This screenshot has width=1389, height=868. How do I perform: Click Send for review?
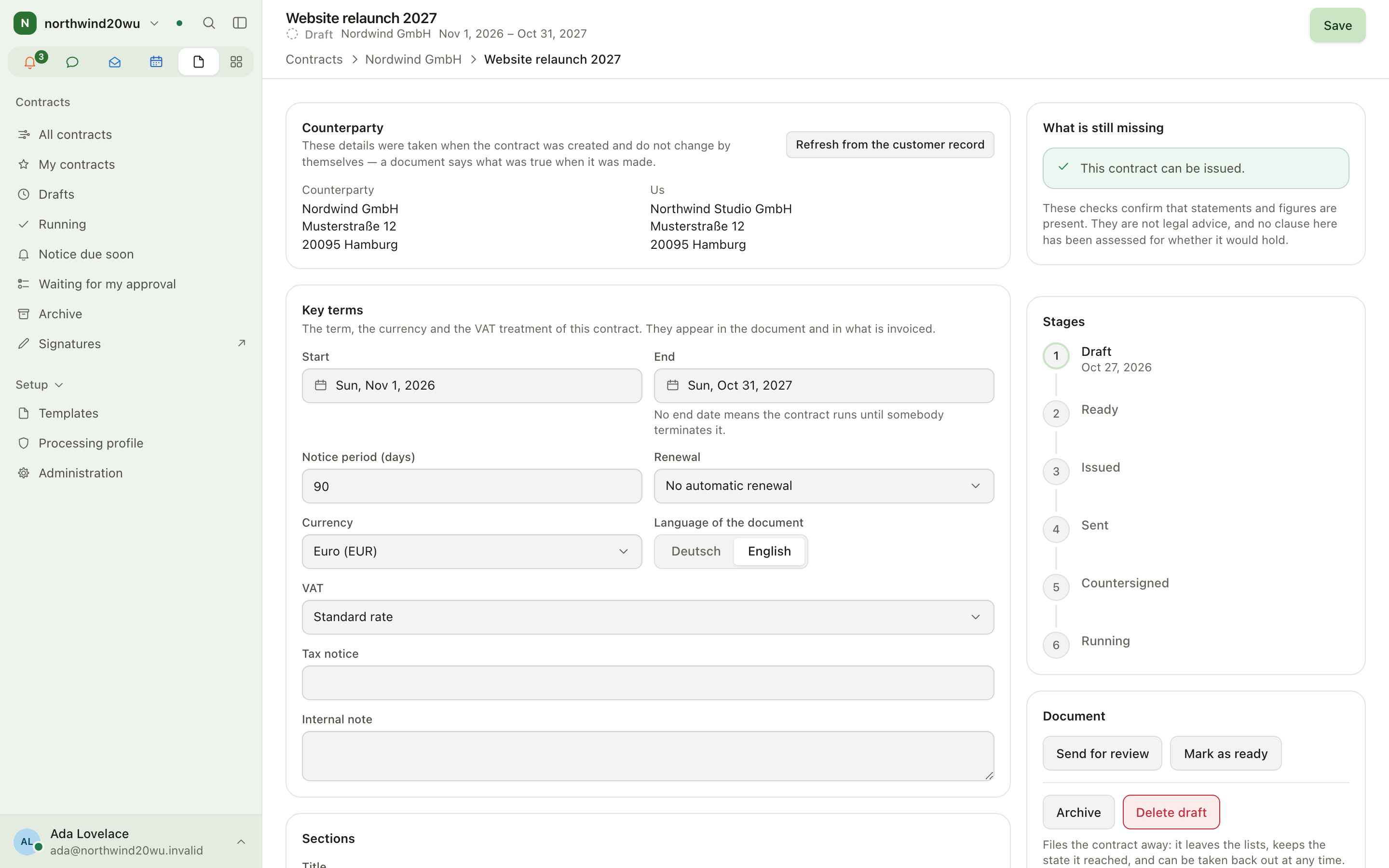click(x=1102, y=754)
